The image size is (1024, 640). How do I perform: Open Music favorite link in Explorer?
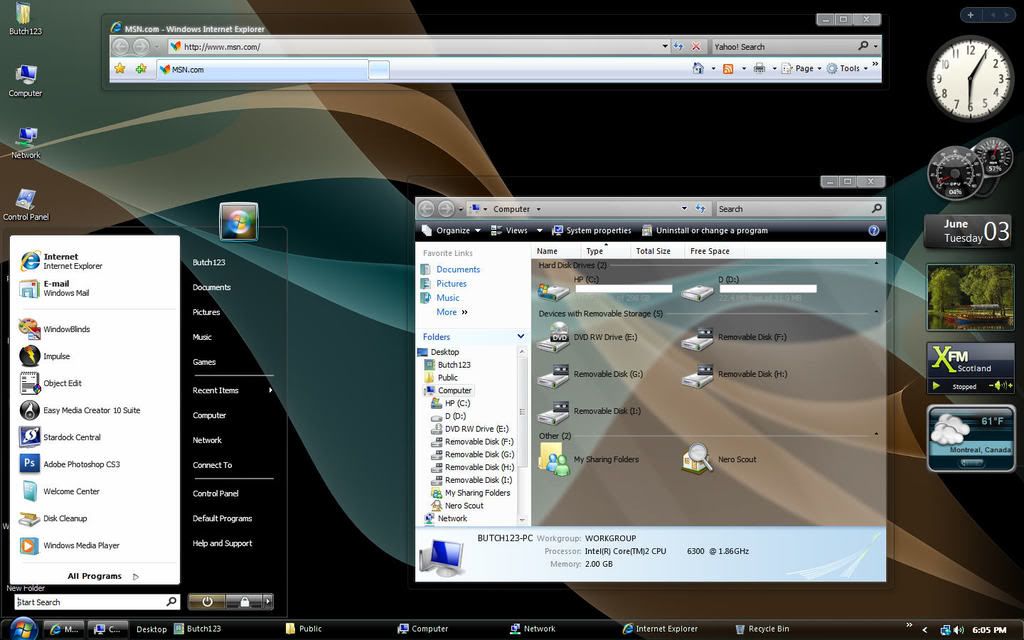[440, 298]
